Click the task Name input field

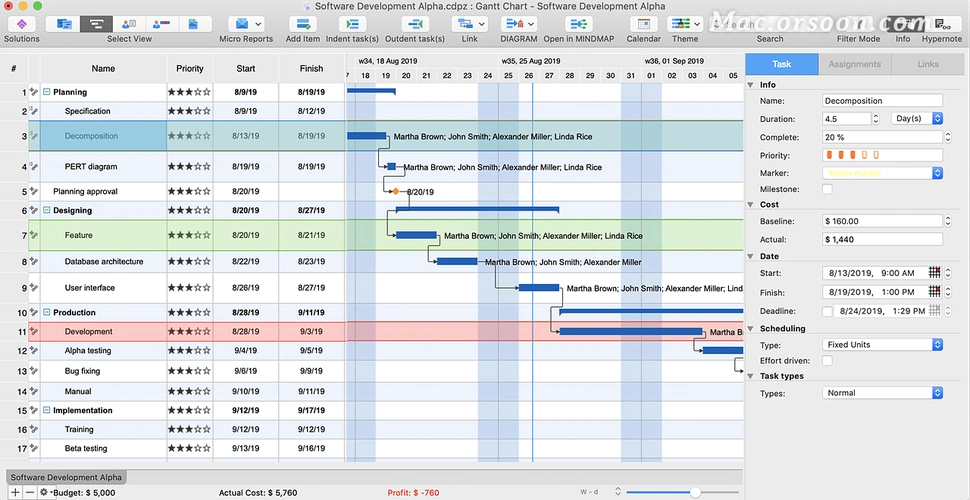coord(882,100)
